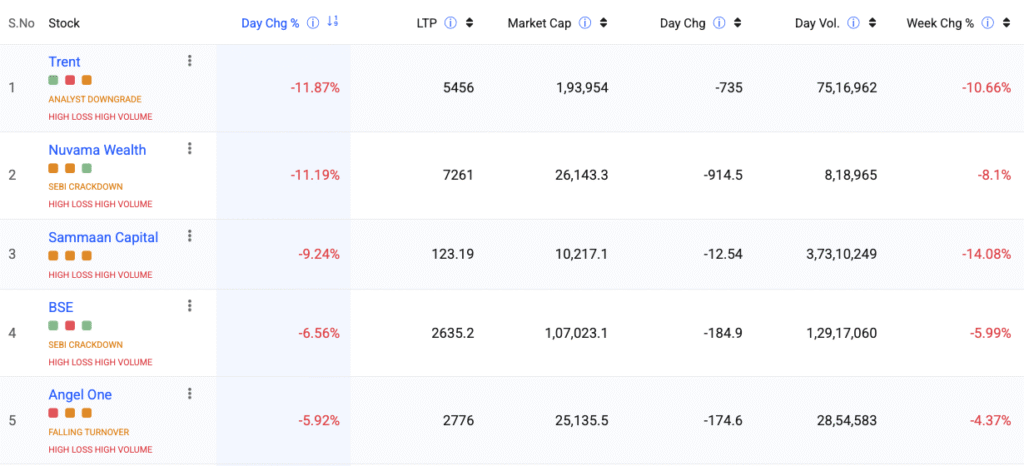Image resolution: width=1024 pixels, height=466 pixels.
Task: Open the Nuvama Wealth stock page
Action: click(97, 149)
